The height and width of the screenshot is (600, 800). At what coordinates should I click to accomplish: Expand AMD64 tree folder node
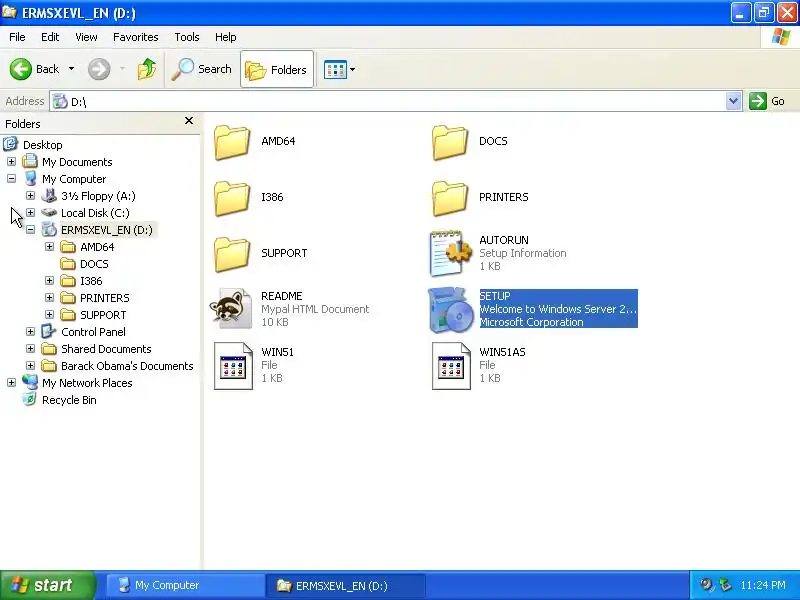pos(49,246)
